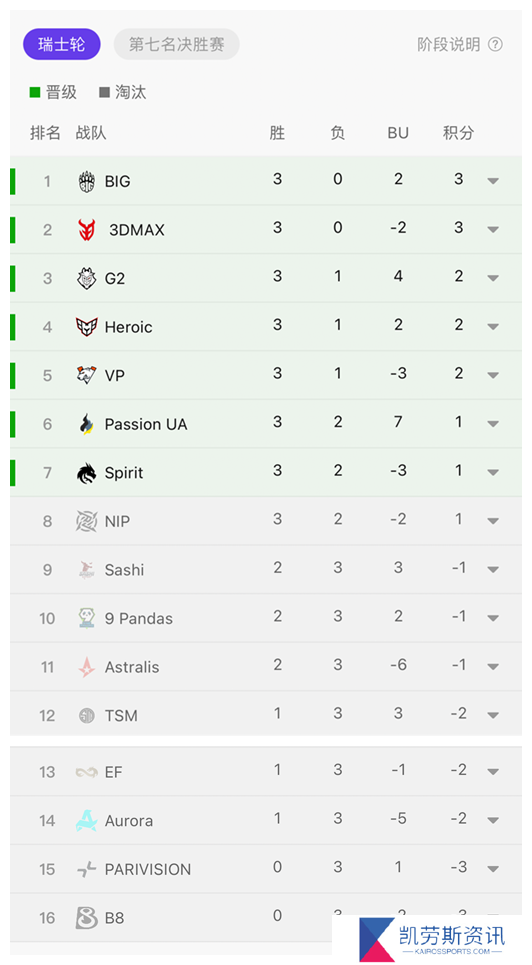Click the BIG team logo
Screen dimensions: 532x965
tap(87, 182)
